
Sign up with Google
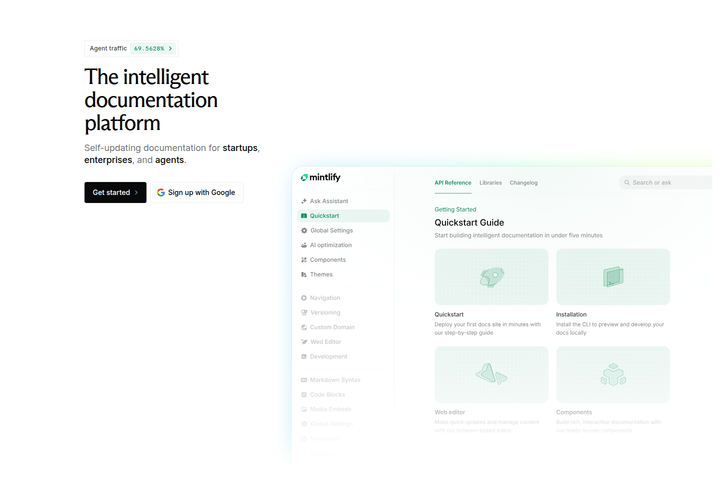(197, 192)
